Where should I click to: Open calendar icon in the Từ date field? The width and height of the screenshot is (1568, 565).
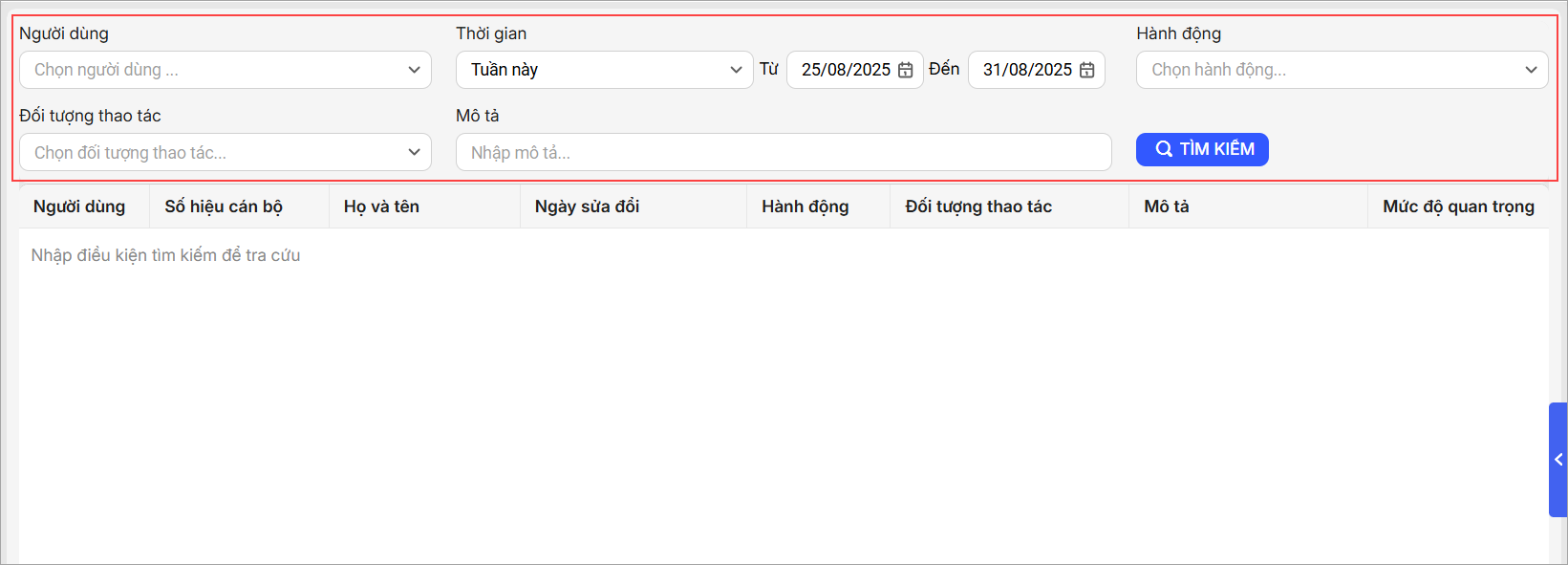(x=905, y=70)
